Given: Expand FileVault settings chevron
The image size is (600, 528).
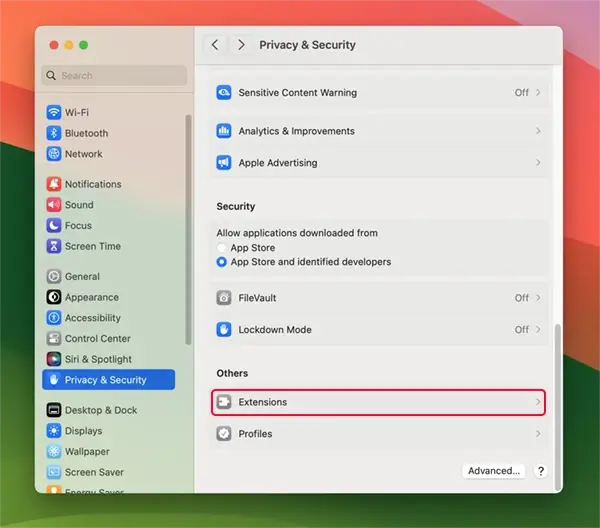Looking at the screenshot, I should [538, 298].
